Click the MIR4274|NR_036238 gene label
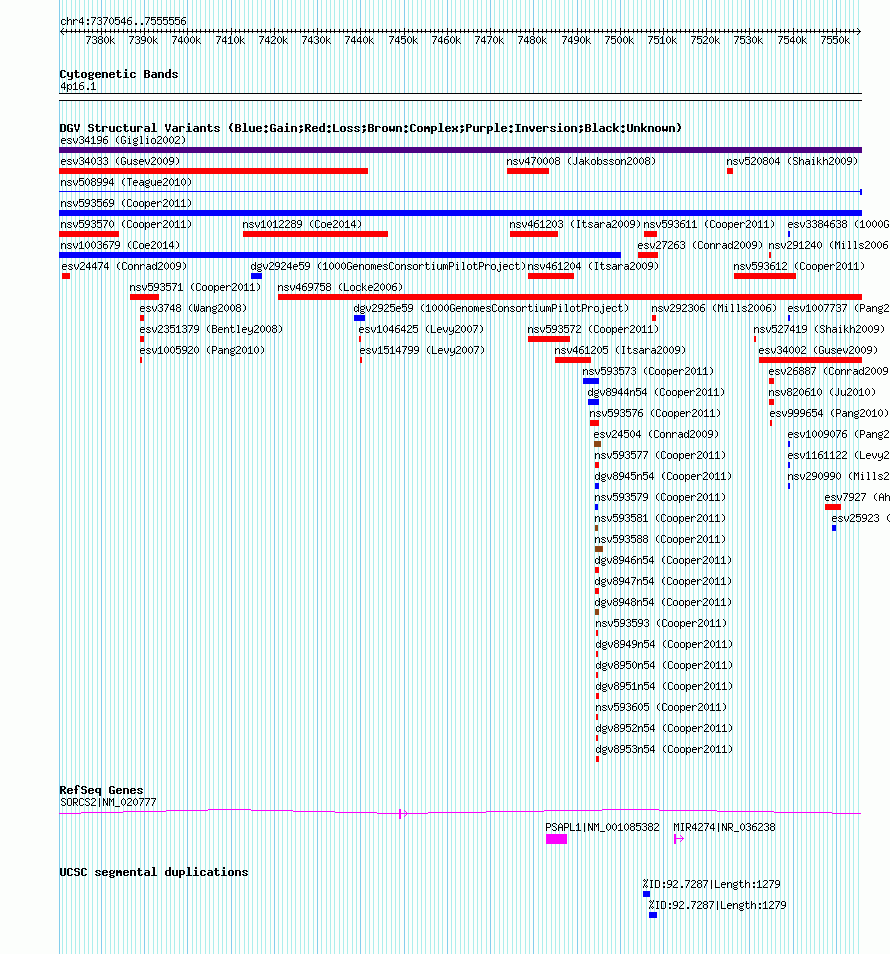 coord(724,827)
